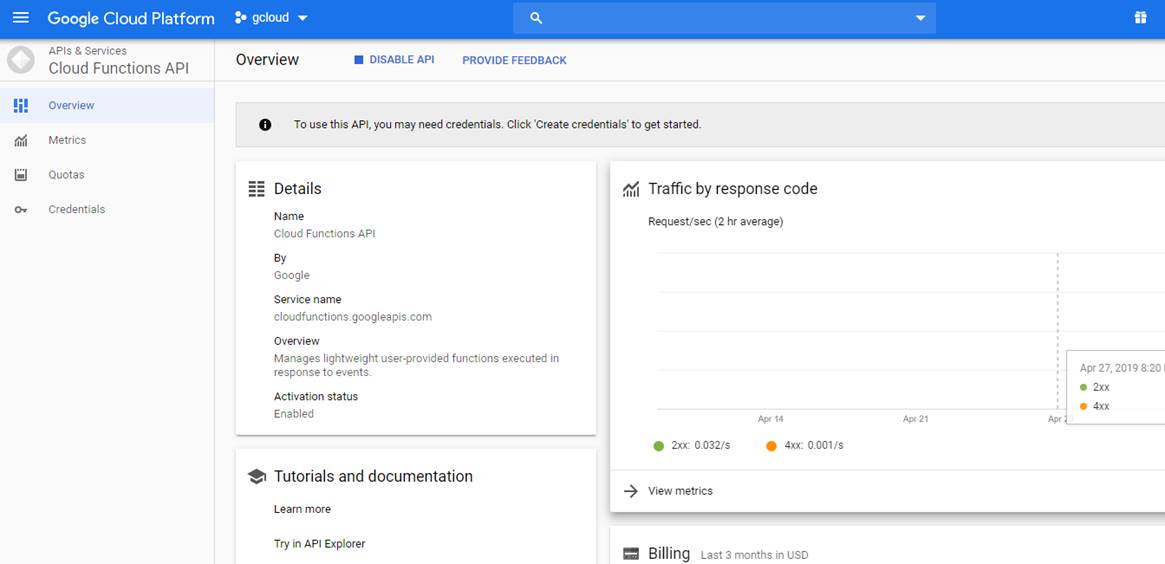Click the Apr 21 axis label
Image resolution: width=1165 pixels, height=564 pixels.
pyautogui.click(x=915, y=419)
